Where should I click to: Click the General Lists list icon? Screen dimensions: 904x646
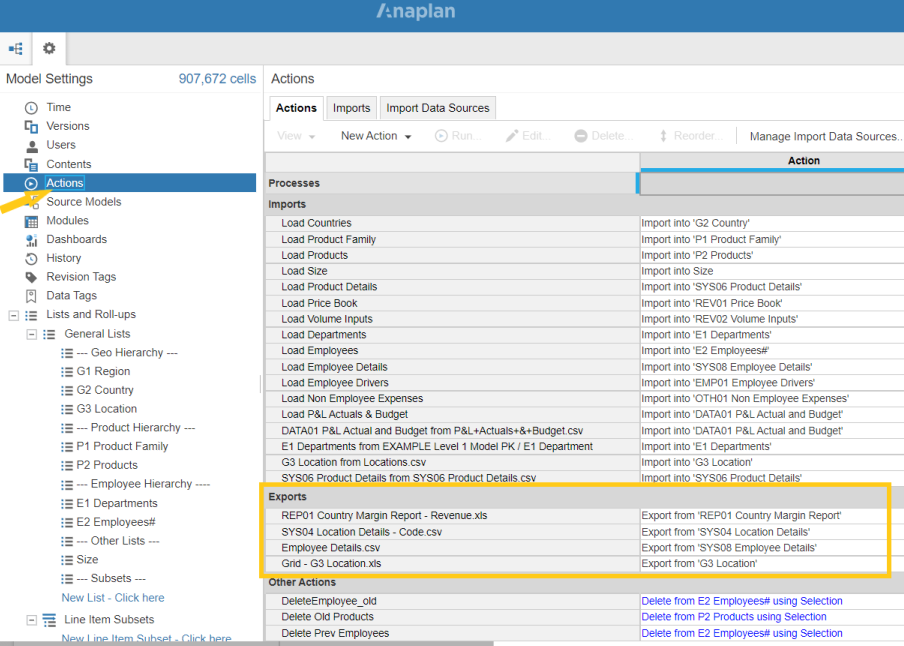[x=50, y=335]
